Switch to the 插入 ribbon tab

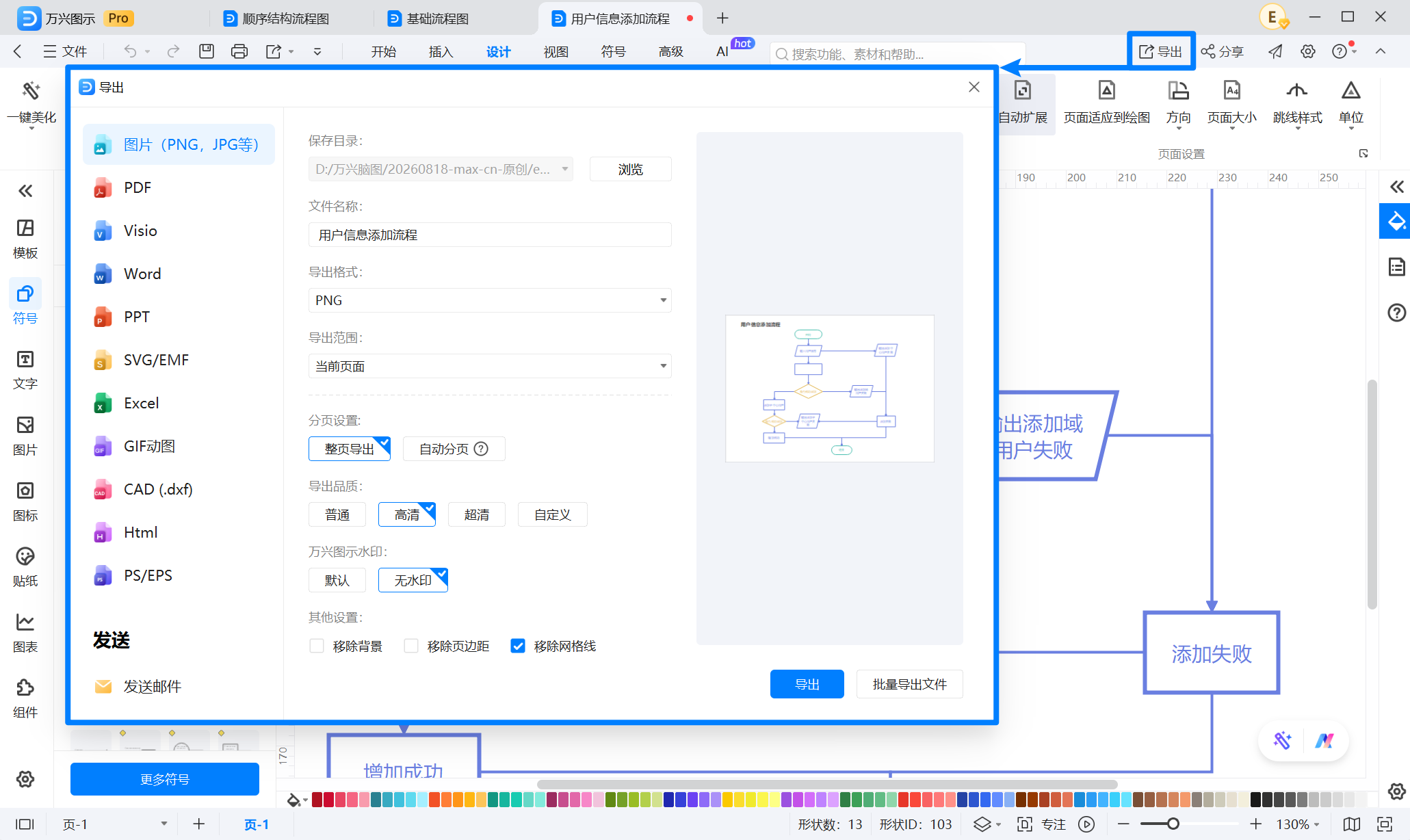click(x=441, y=51)
